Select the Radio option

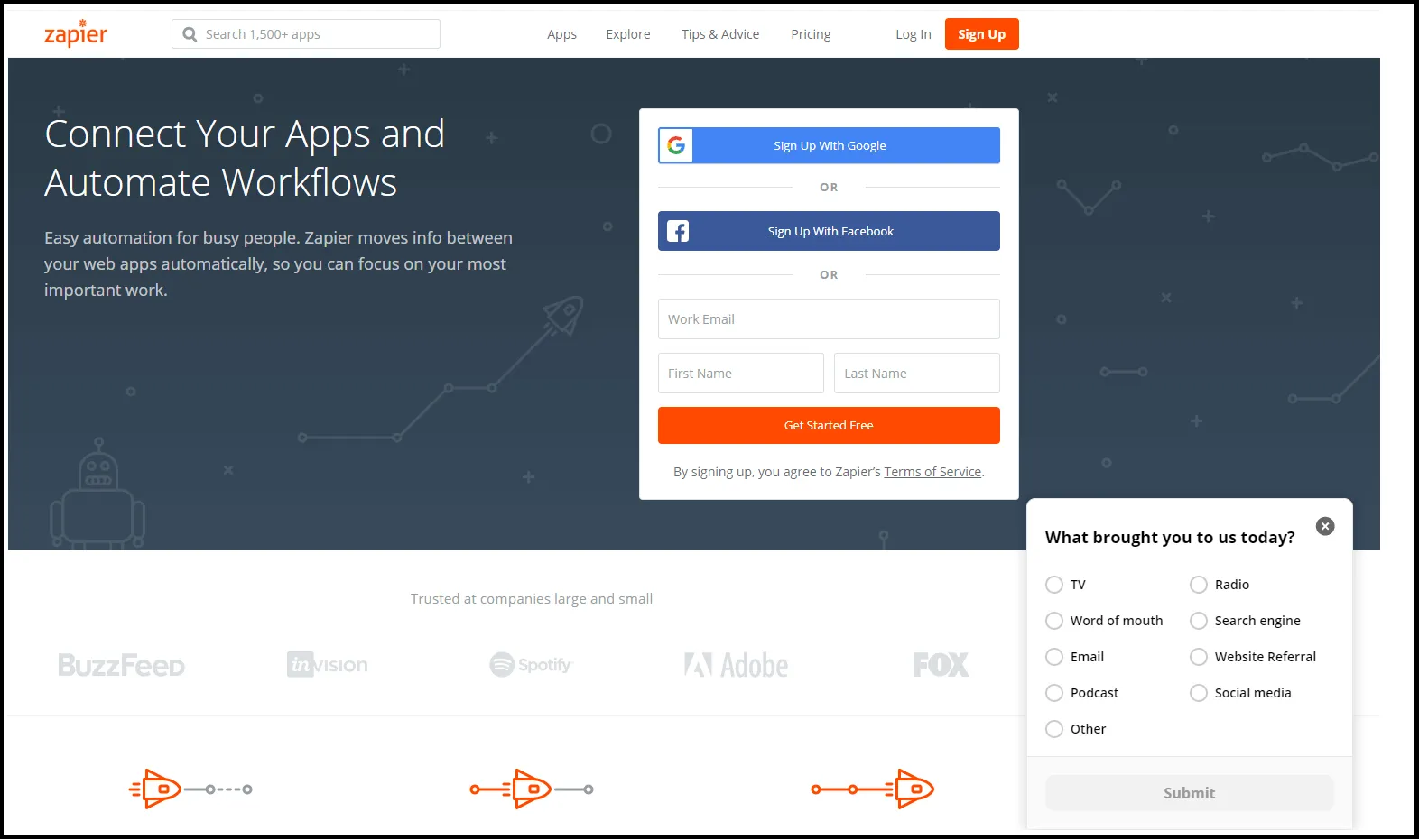point(1199,585)
